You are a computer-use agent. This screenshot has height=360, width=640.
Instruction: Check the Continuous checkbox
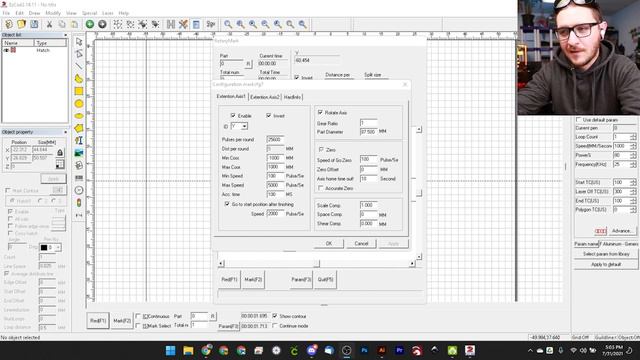[138, 316]
